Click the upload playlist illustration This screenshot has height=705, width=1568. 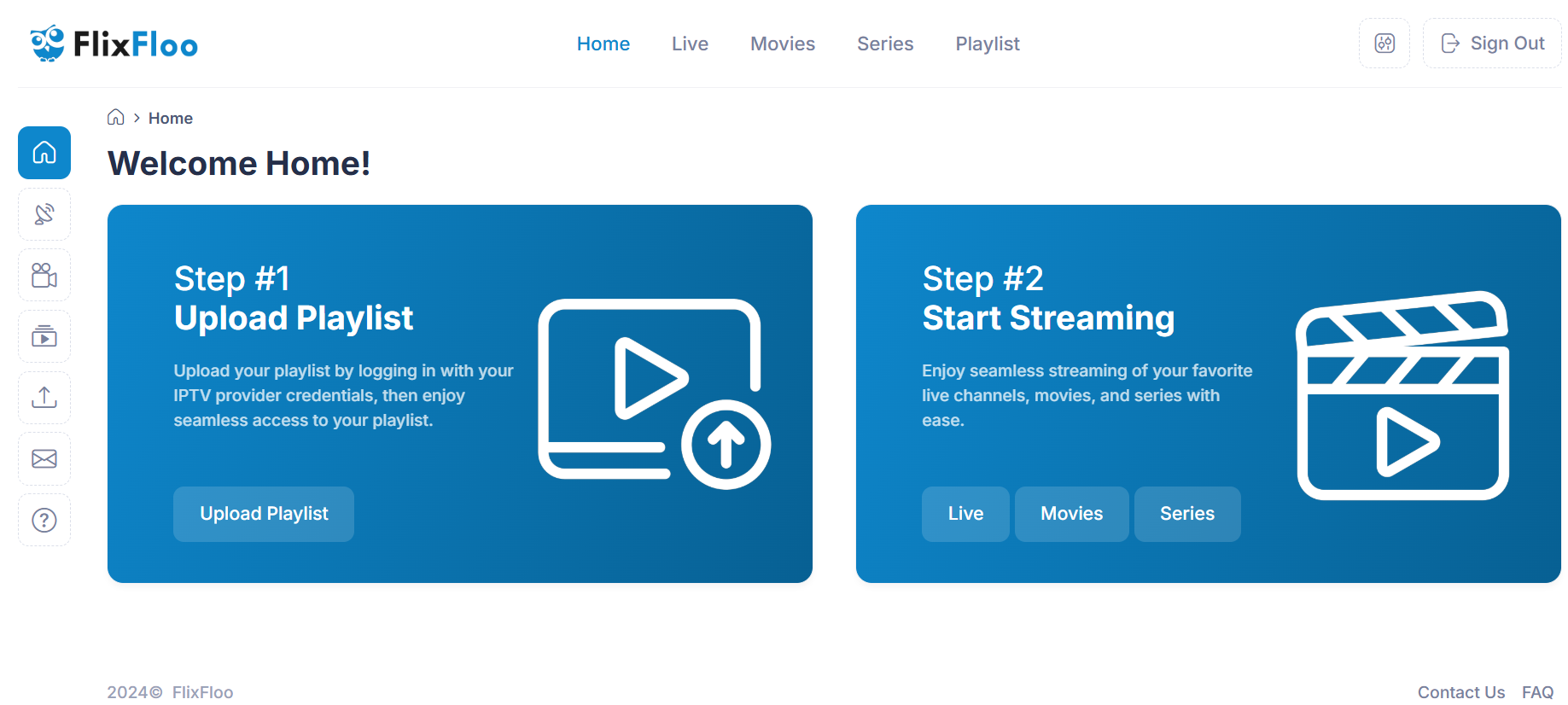pyautogui.click(x=655, y=393)
